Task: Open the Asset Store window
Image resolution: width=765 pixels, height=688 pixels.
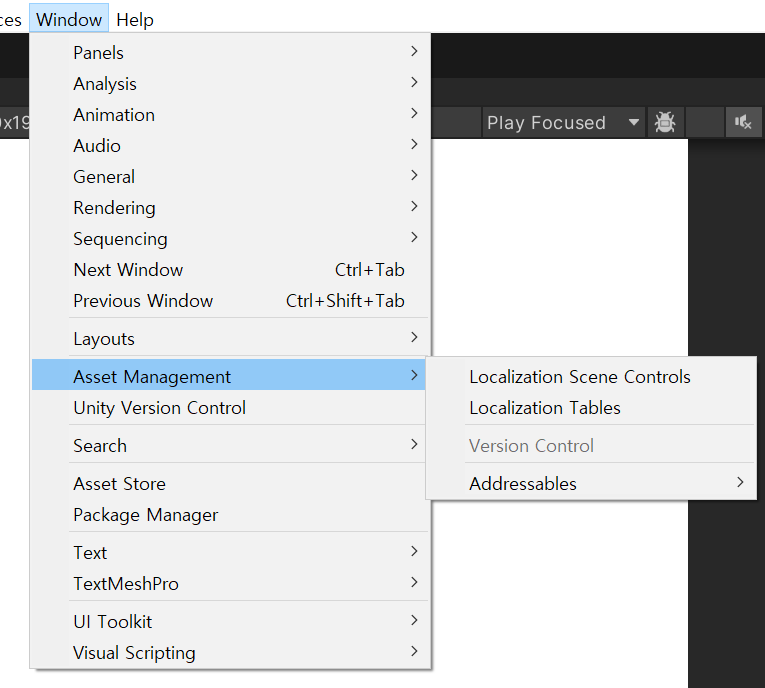Action: click(x=230, y=484)
